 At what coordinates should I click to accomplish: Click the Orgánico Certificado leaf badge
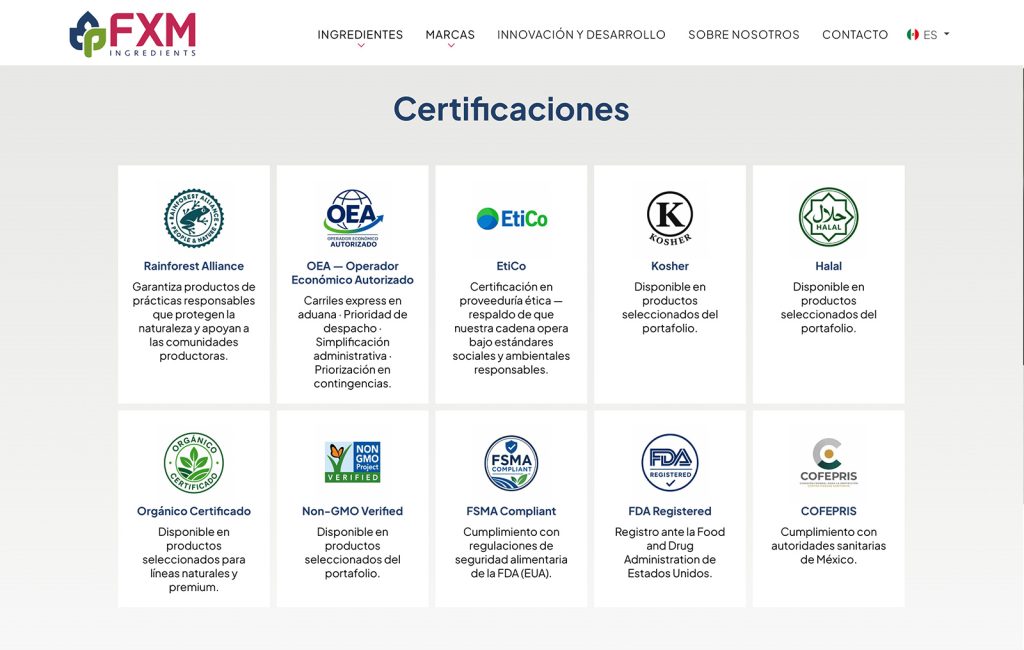pos(194,463)
